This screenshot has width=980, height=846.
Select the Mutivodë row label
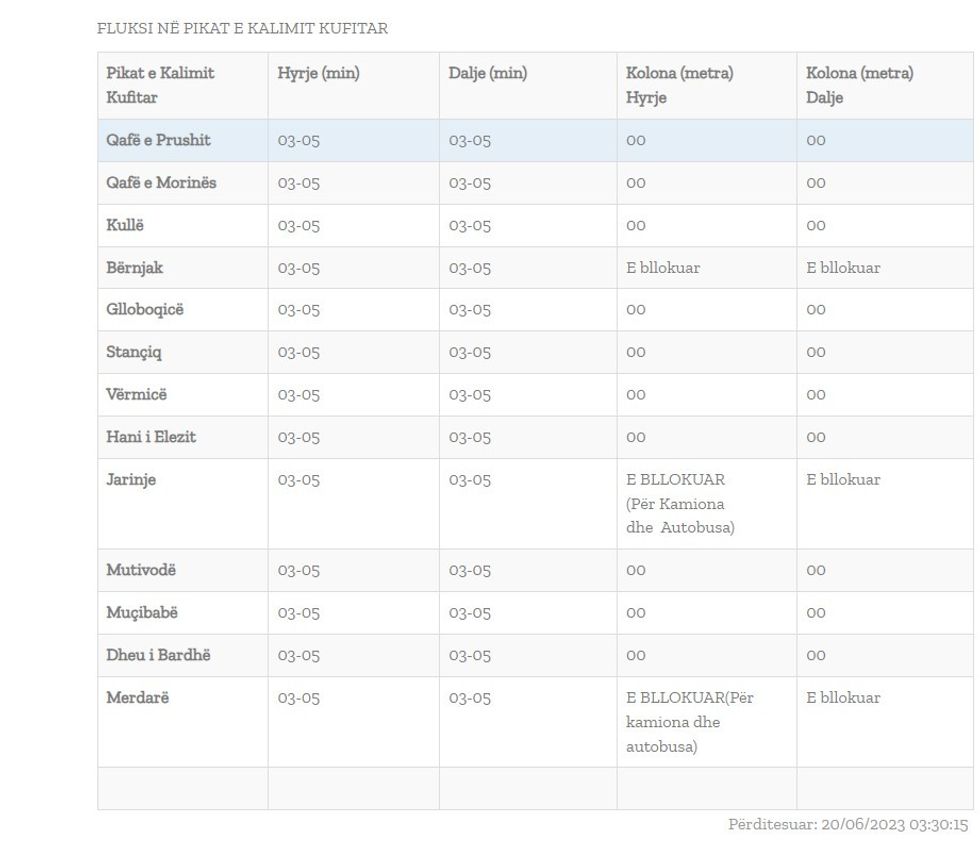point(141,570)
